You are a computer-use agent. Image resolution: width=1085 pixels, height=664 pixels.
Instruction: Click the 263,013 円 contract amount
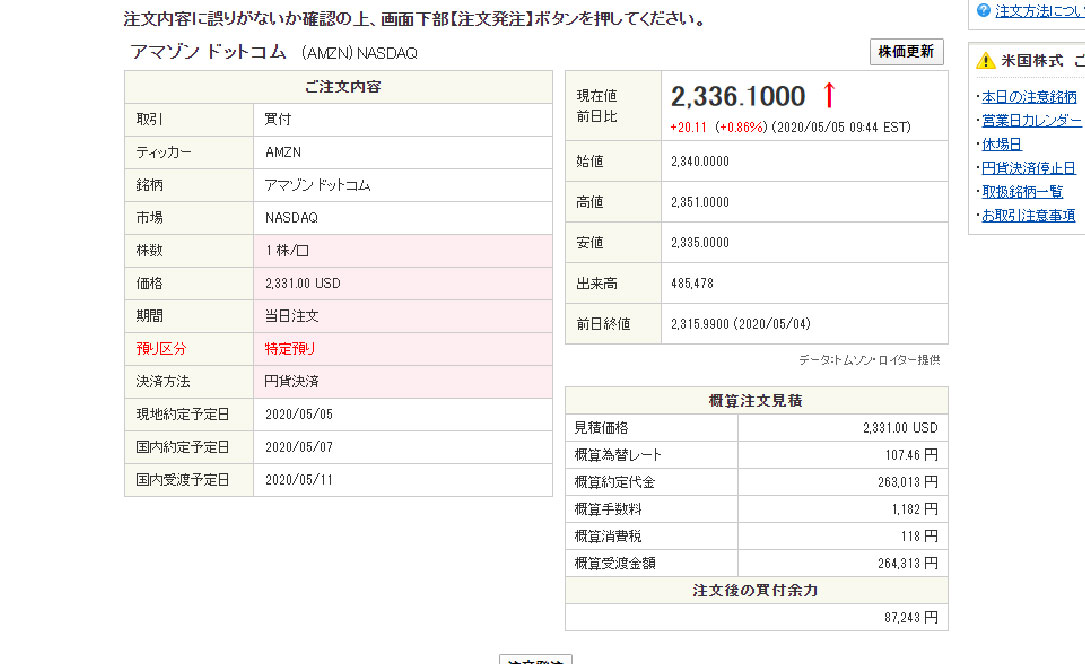coord(908,482)
